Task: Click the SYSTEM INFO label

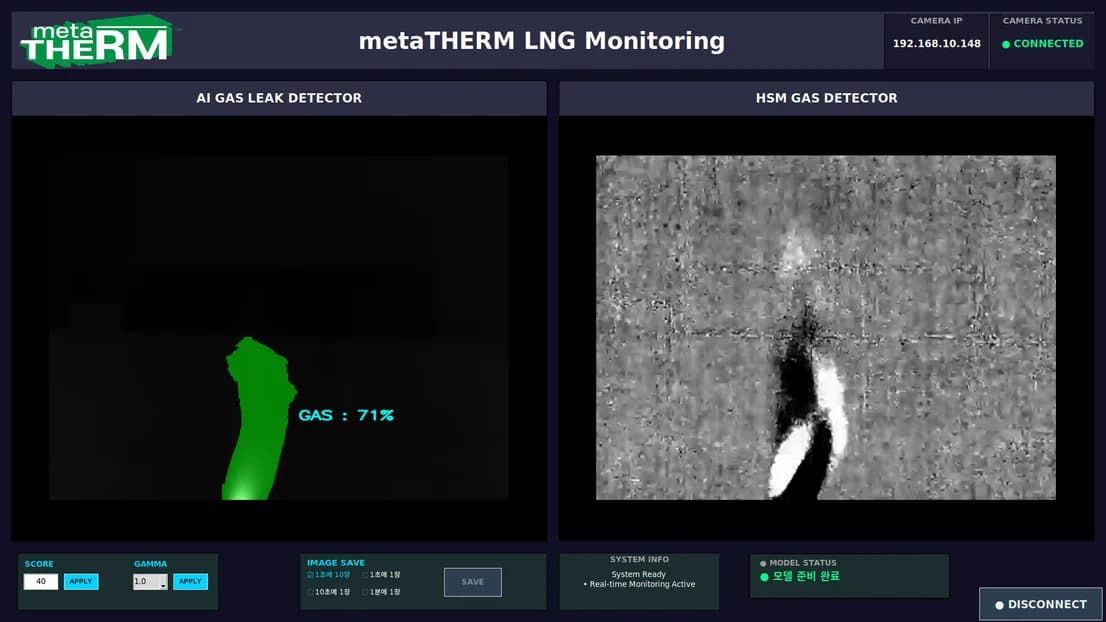Action: click(639, 559)
